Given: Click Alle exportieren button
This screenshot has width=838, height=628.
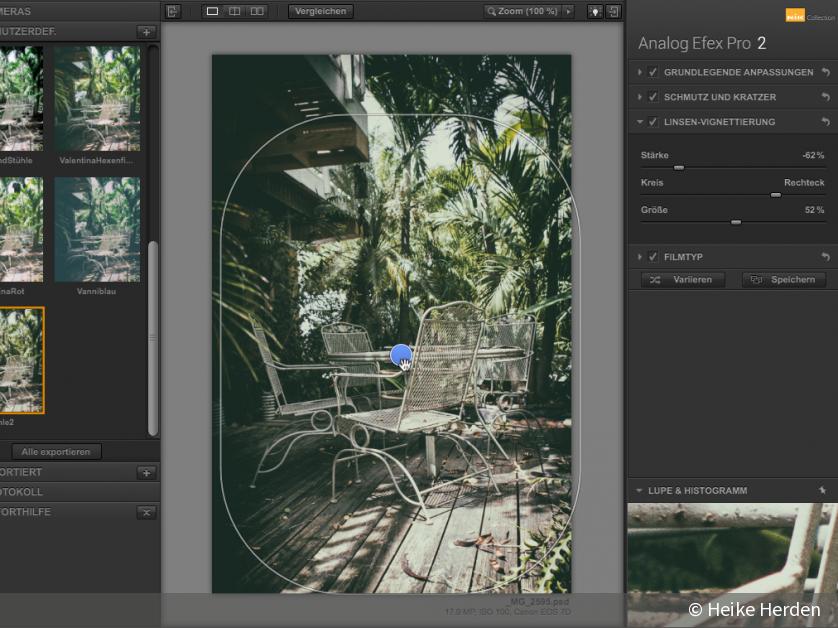Looking at the screenshot, I should point(56,452).
